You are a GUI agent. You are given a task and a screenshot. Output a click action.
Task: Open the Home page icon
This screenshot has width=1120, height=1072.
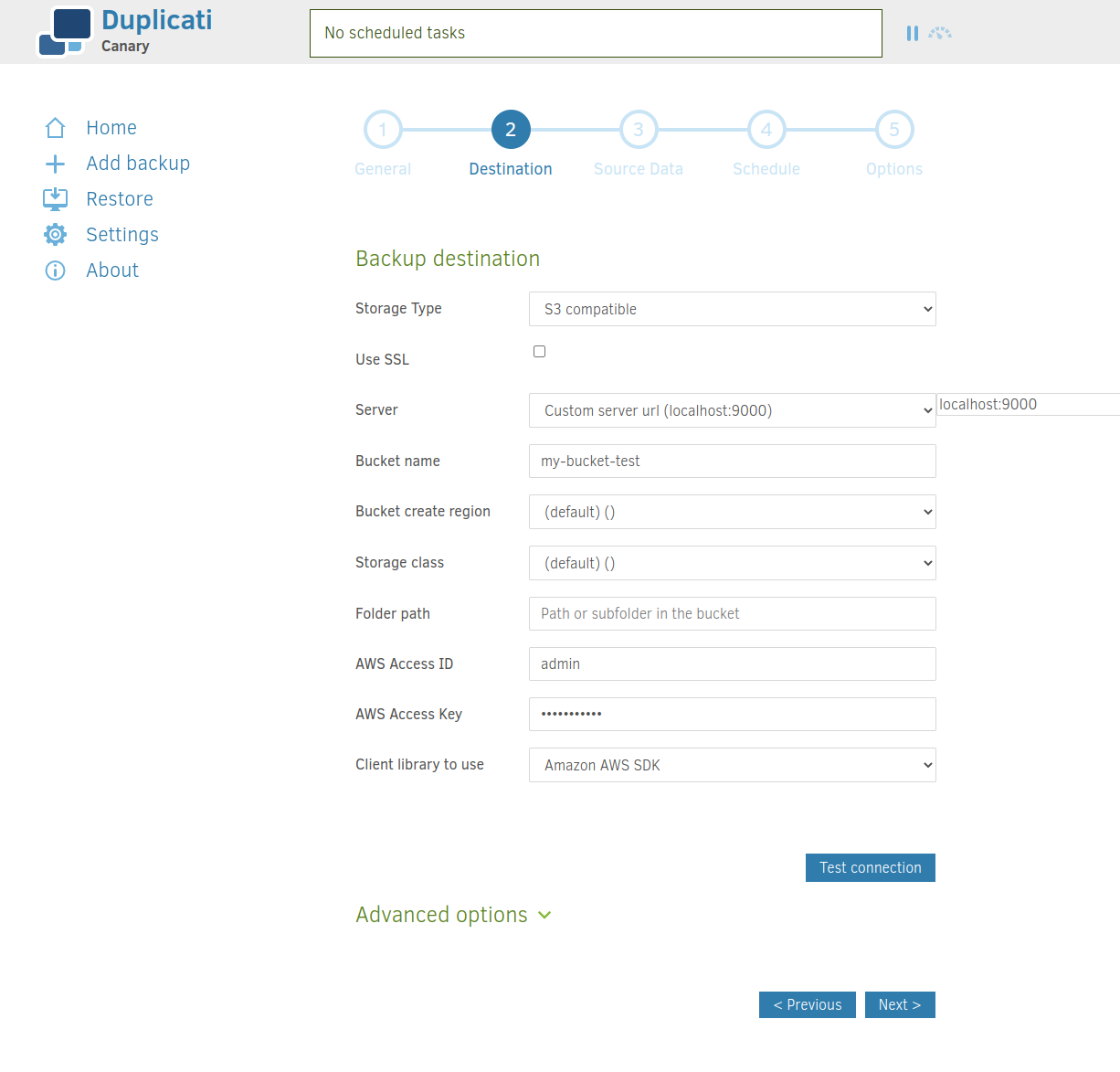(x=55, y=127)
